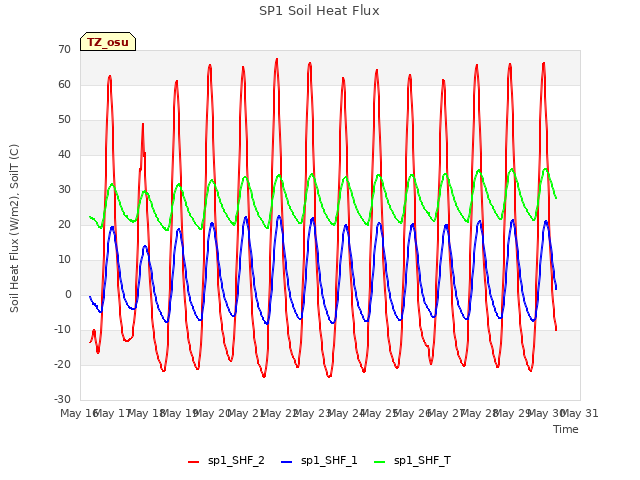This screenshot has height=480, width=640.
Task: Toggle the sp1_SHF_2 legend entry
Action: (x=226, y=461)
